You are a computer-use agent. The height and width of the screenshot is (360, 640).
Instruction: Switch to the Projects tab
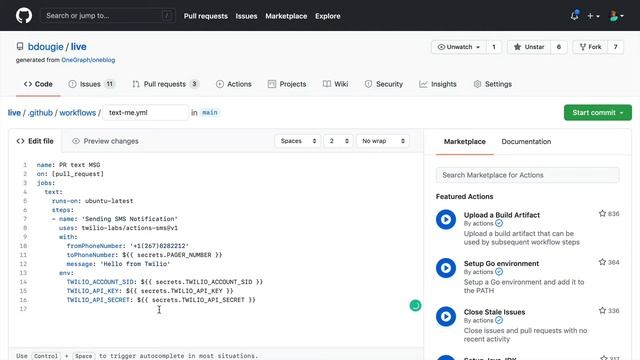287,84
